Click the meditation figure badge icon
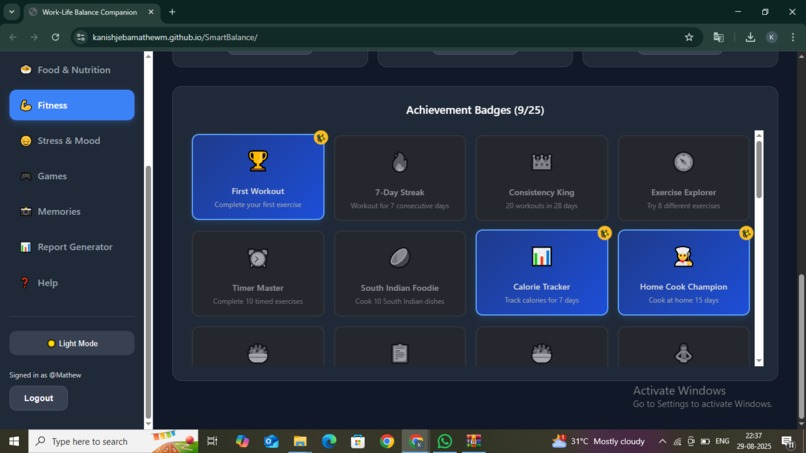Viewport: 806px width, 453px height. (683, 353)
